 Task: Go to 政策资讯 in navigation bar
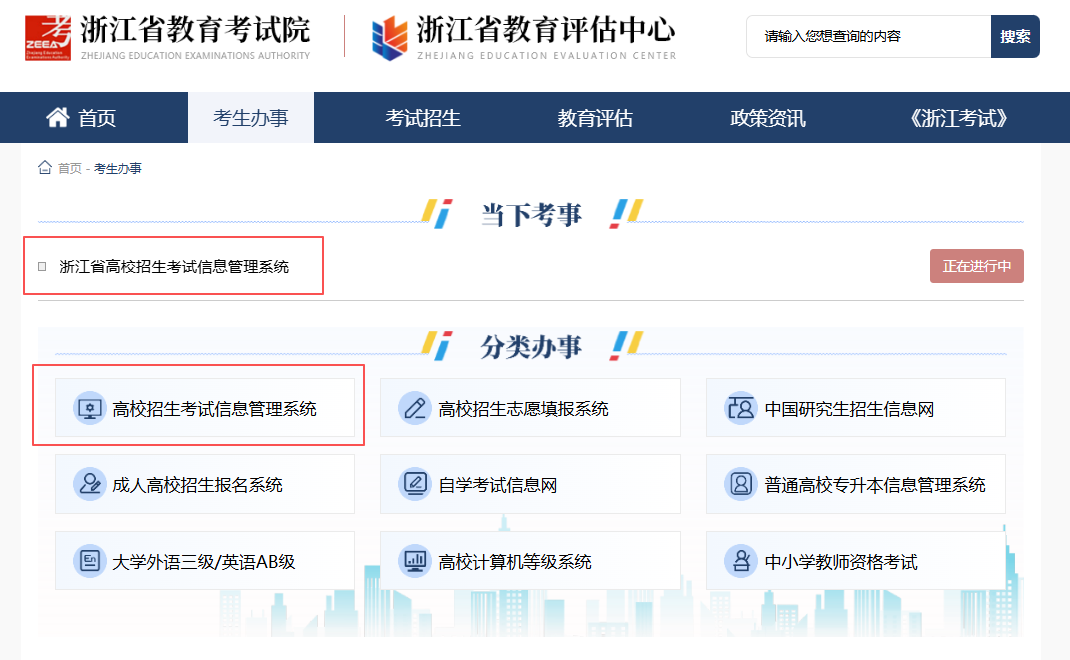(767, 118)
